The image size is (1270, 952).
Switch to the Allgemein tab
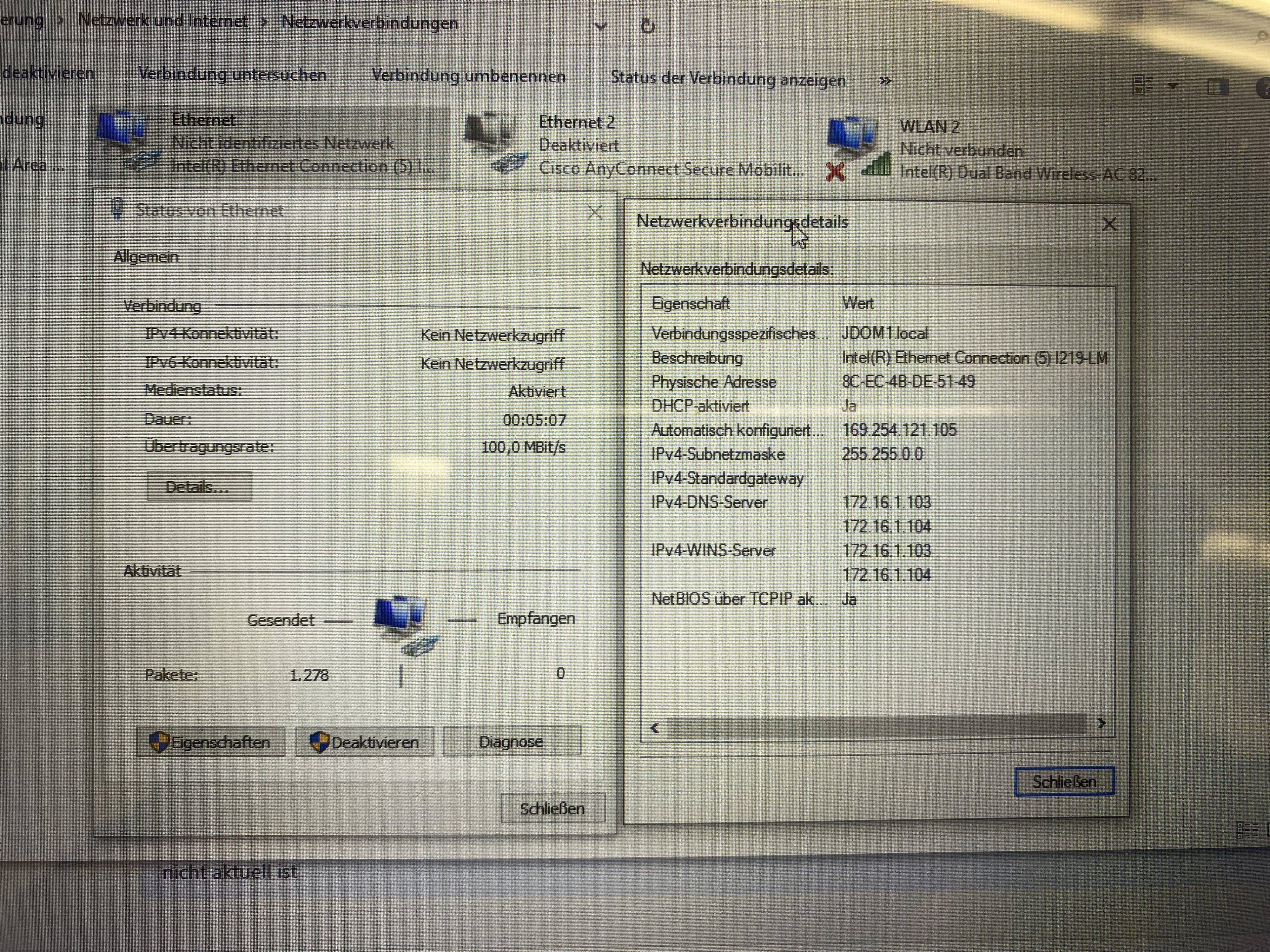point(146,257)
